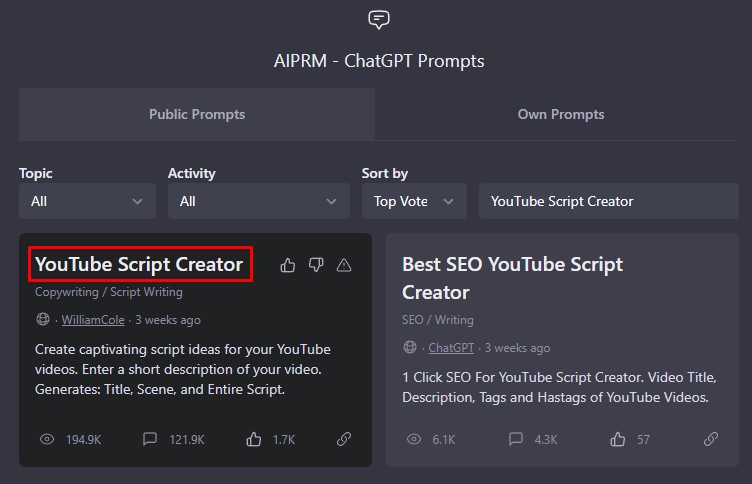
Task: Click the chat bubble icon above the title
Action: 379,20
